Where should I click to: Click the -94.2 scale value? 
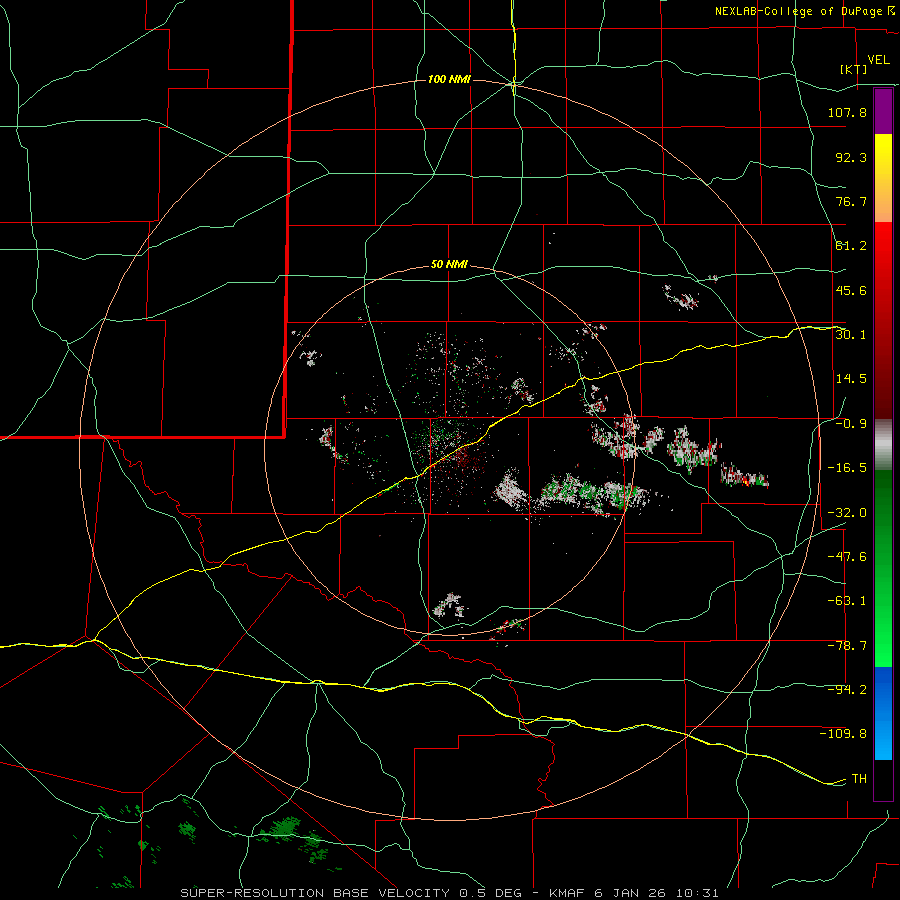click(x=847, y=690)
